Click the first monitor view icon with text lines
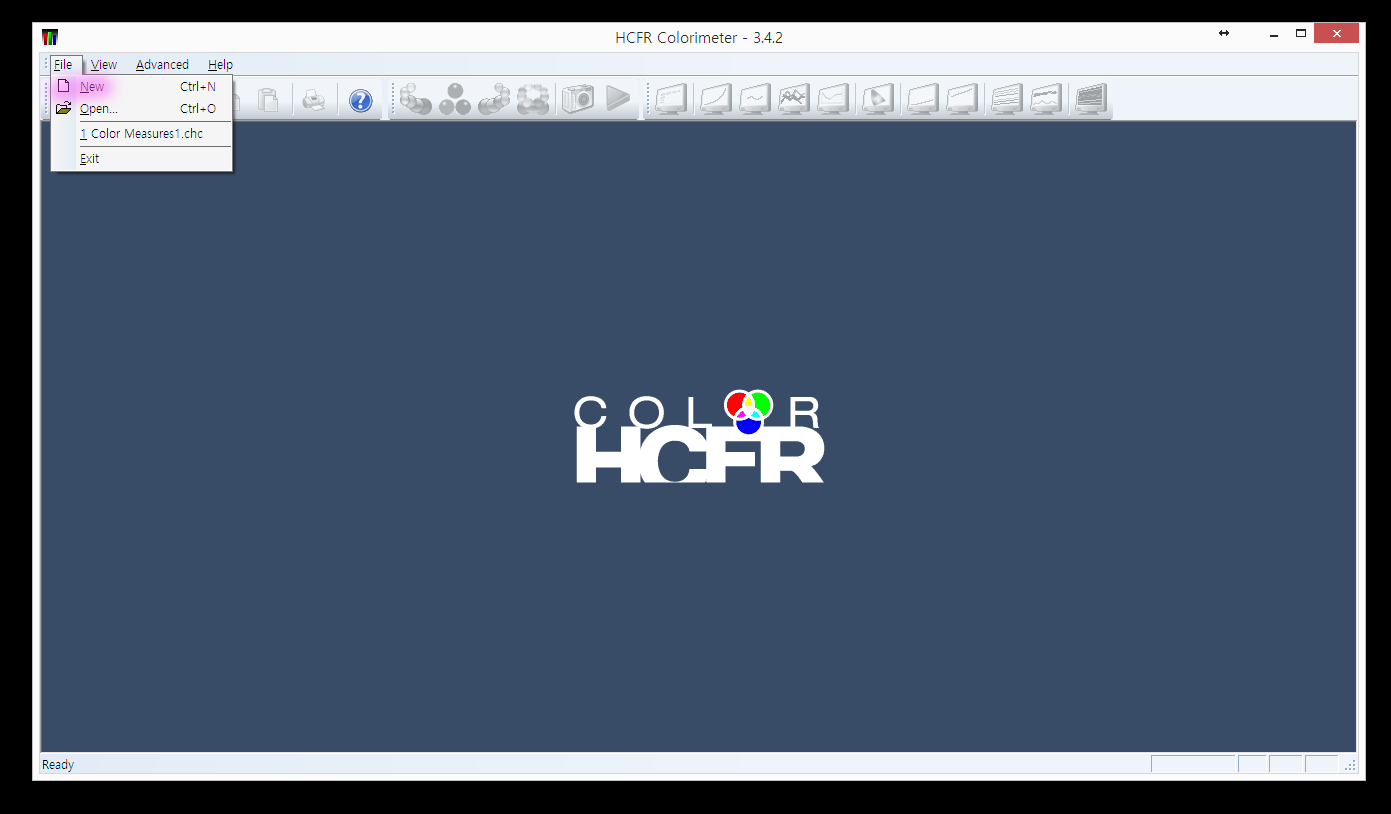This screenshot has width=1391, height=814. click(x=672, y=99)
